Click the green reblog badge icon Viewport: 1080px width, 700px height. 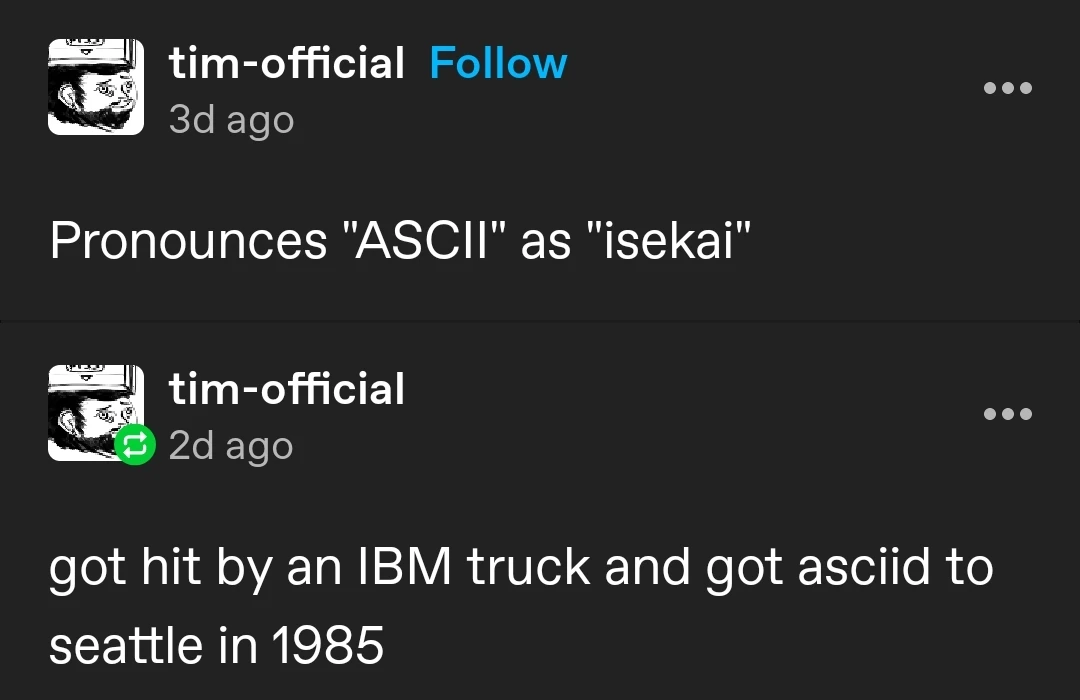[x=133, y=446]
